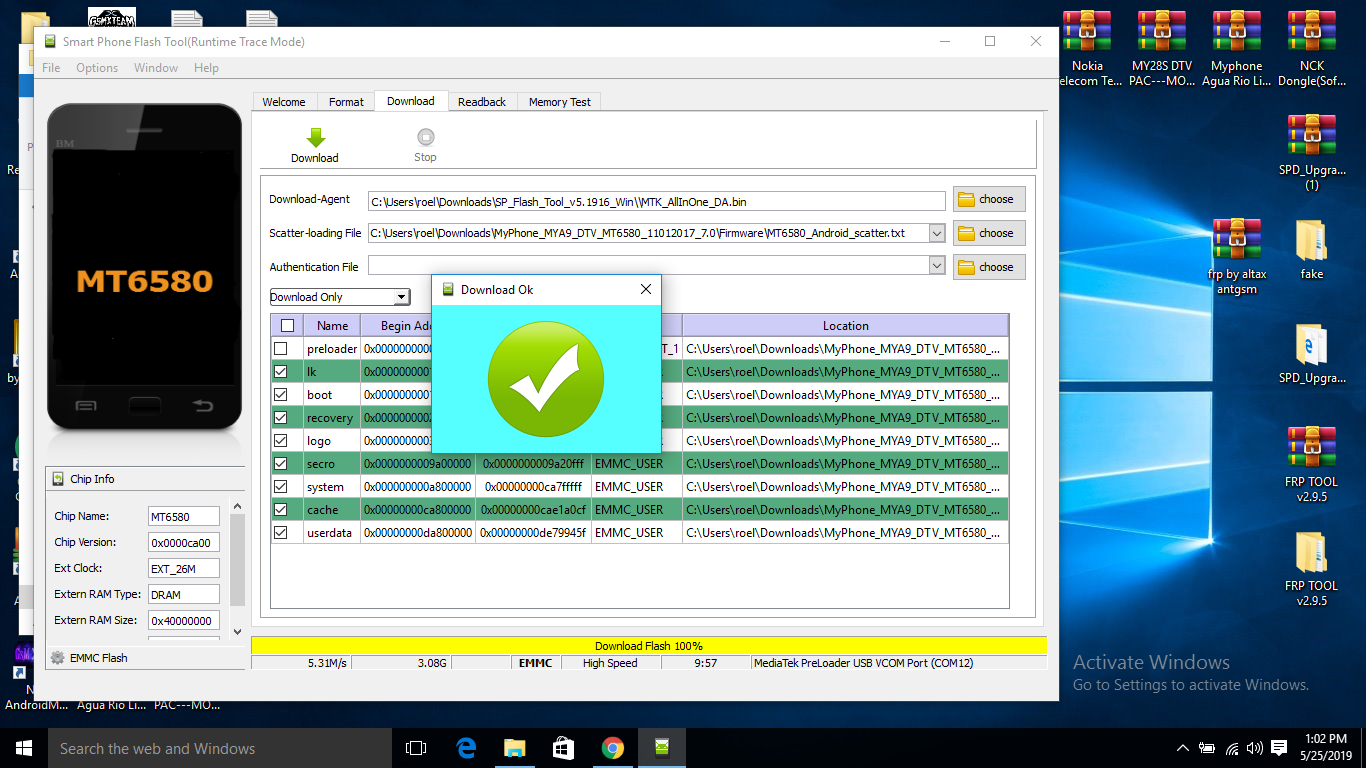Launch Google Chrome from the taskbar

pyautogui.click(x=612, y=748)
